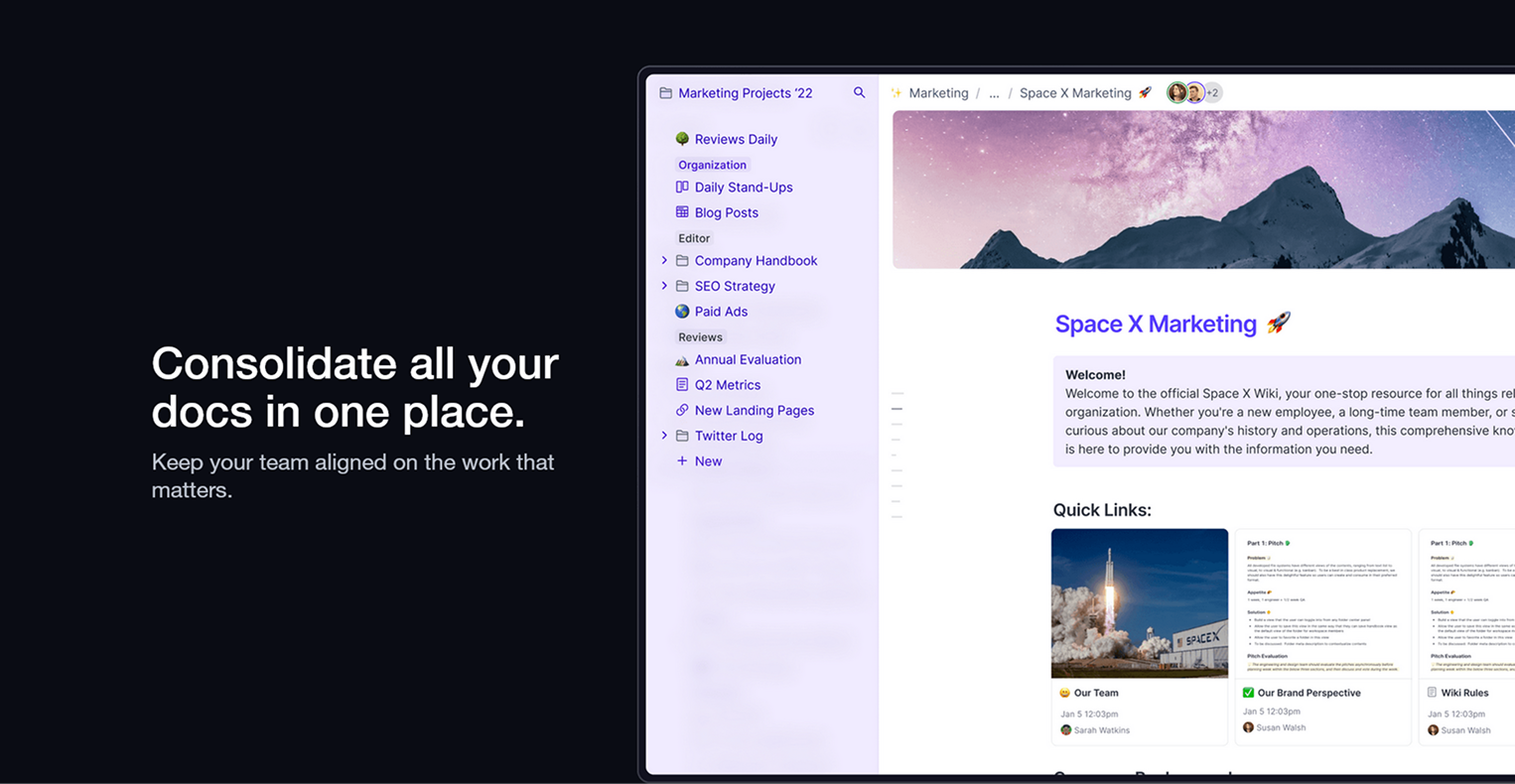Click the sparkle icon before Marketing breadcrumb
This screenshot has width=1515, height=784.
point(896,93)
